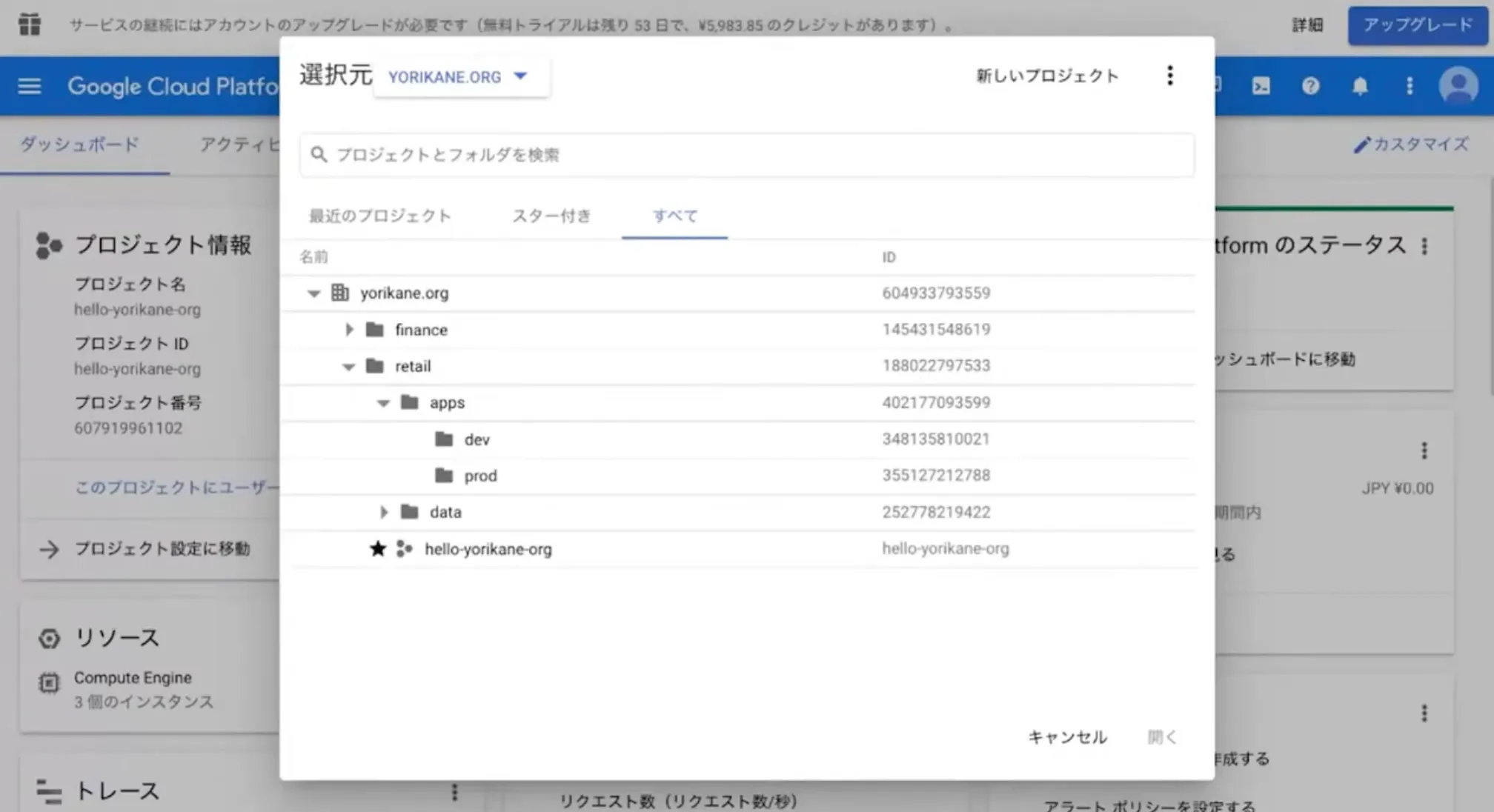Click the prod folder icon
The height and width of the screenshot is (812, 1494).
pyautogui.click(x=444, y=475)
